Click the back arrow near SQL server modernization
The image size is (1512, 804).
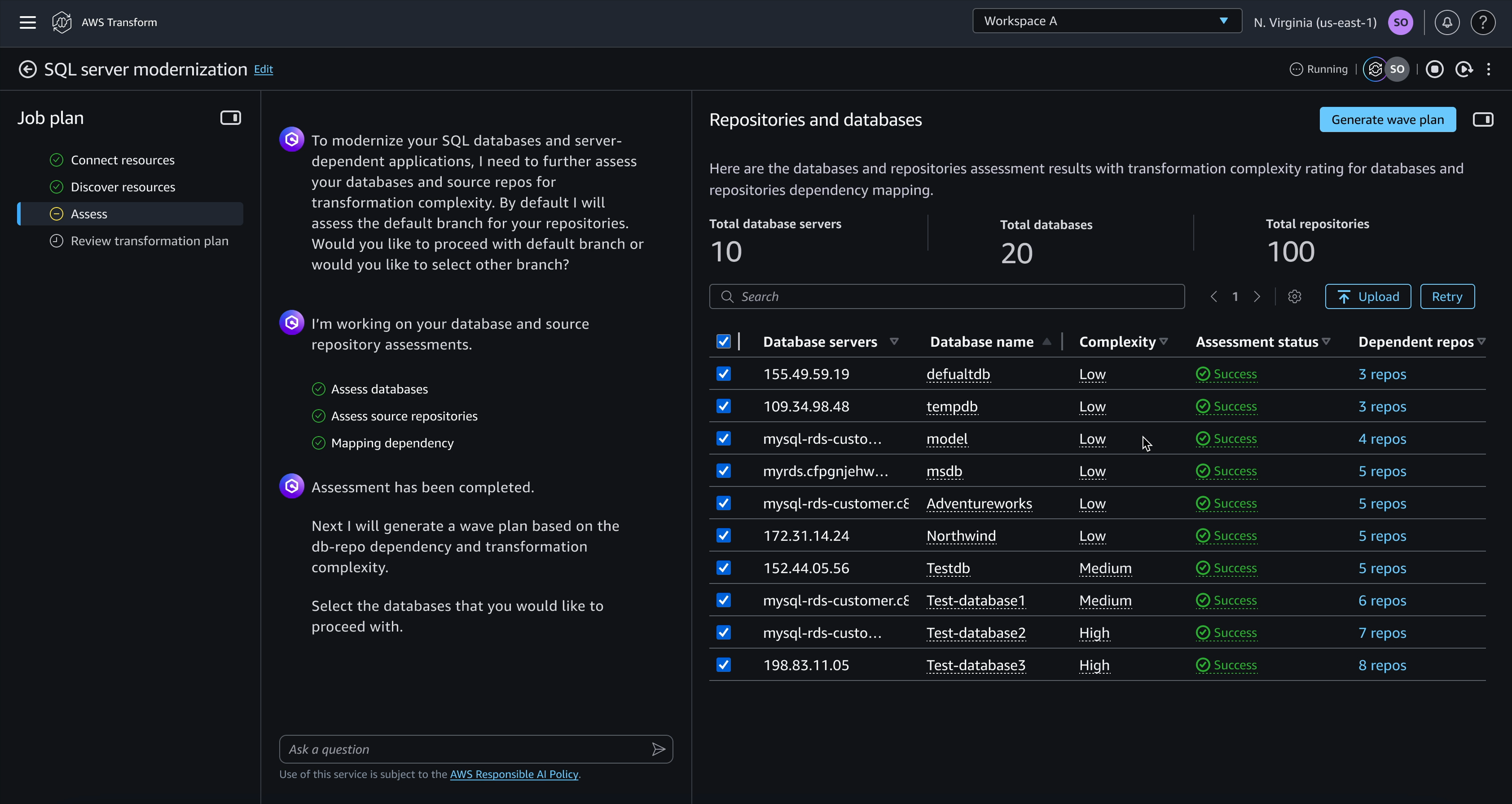point(27,69)
